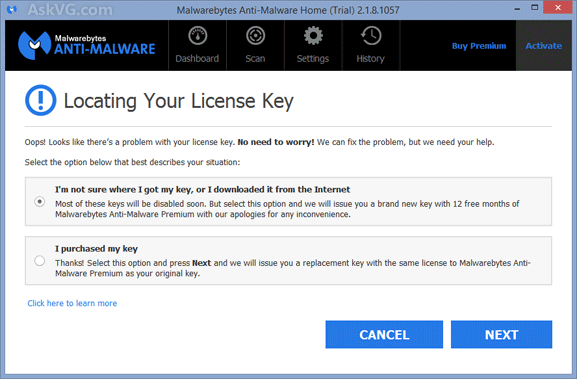
Task: Click the "I purchased my key" heading text
Action: click(x=96, y=249)
